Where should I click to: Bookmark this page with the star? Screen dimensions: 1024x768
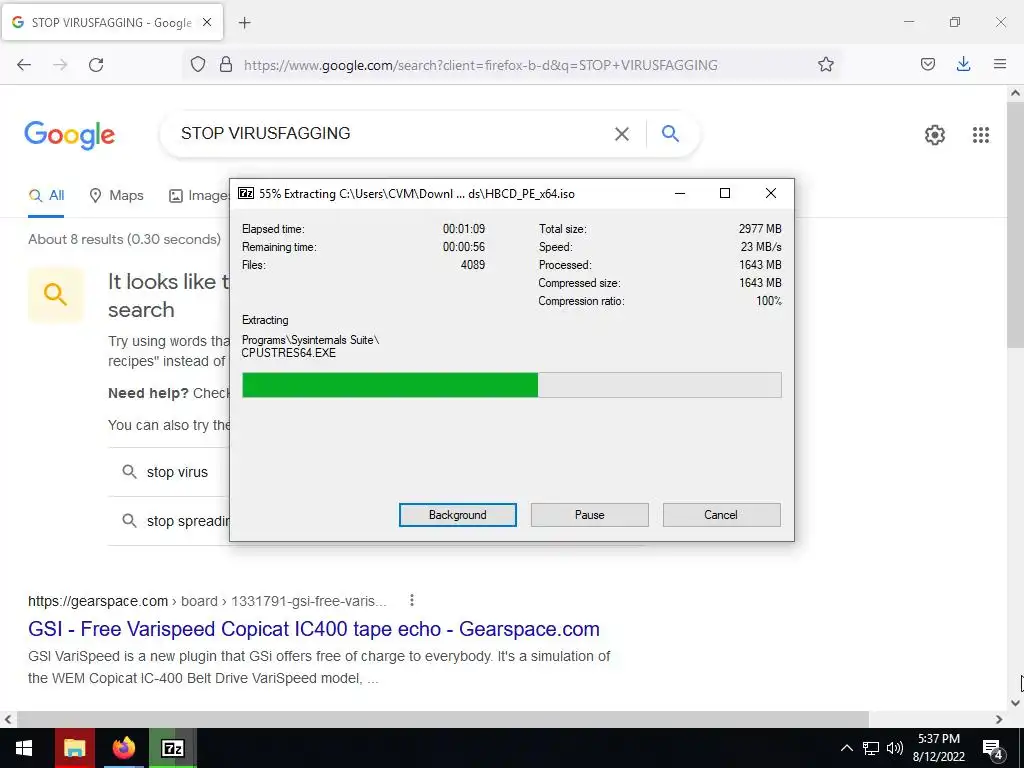pyautogui.click(x=825, y=64)
